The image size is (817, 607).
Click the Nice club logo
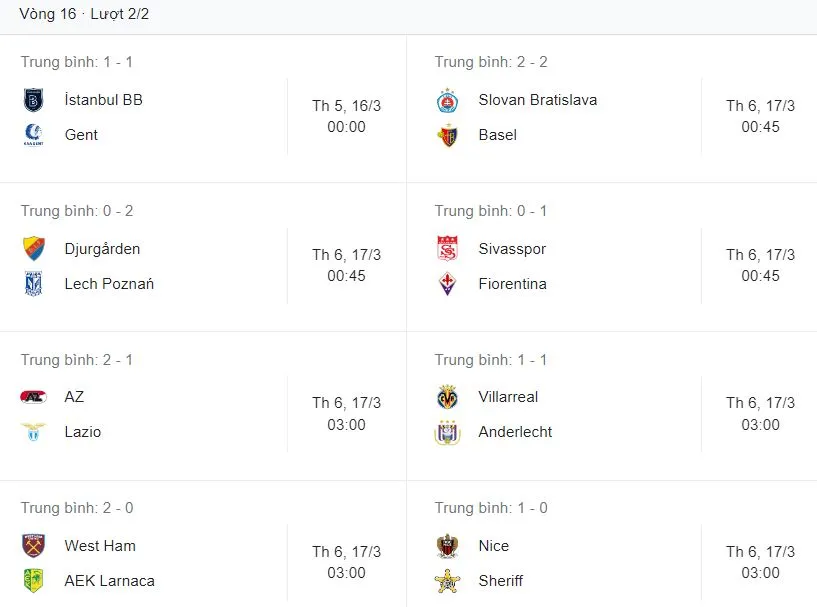[447, 546]
